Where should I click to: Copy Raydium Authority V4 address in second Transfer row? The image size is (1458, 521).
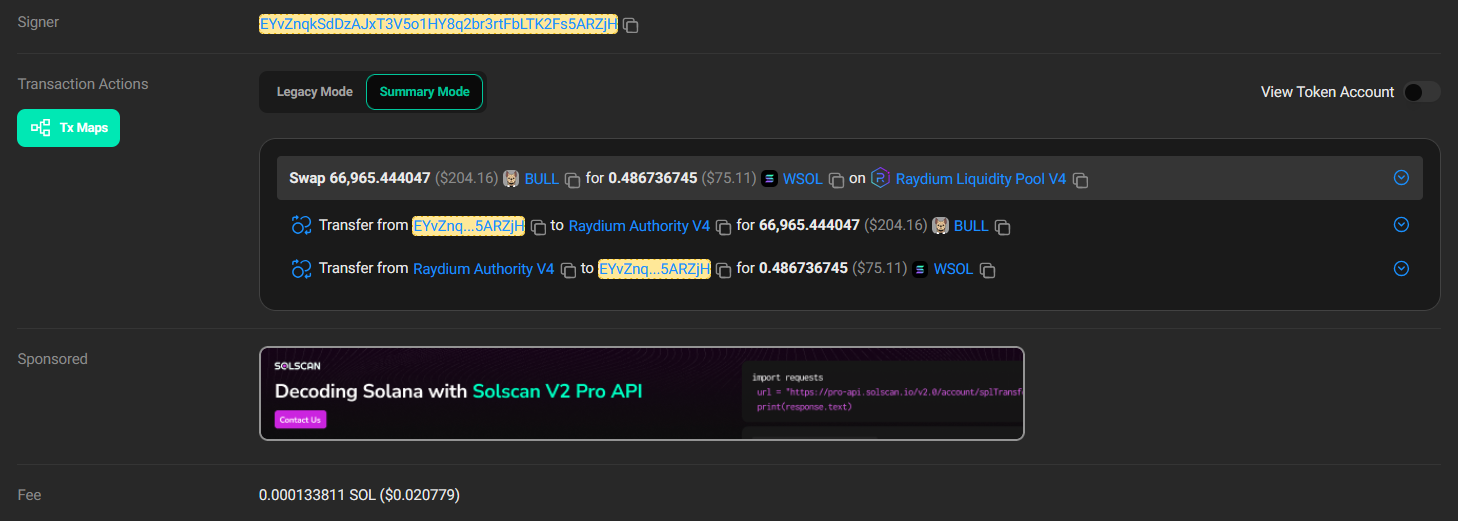[568, 270]
